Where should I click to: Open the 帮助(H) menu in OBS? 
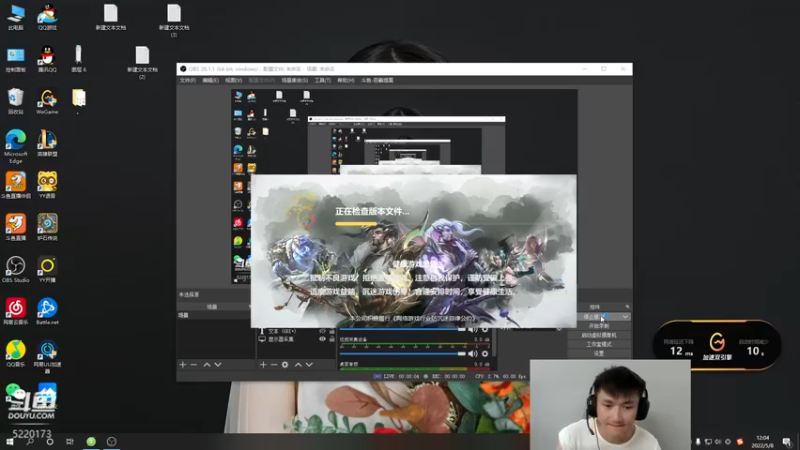[x=345, y=81]
